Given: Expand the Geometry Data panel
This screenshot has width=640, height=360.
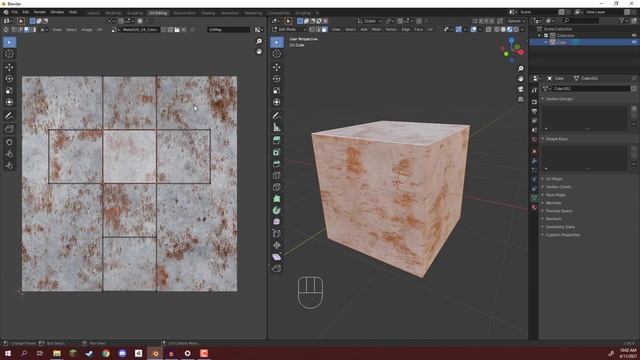Looking at the screenshot, I should pos(560,227).
